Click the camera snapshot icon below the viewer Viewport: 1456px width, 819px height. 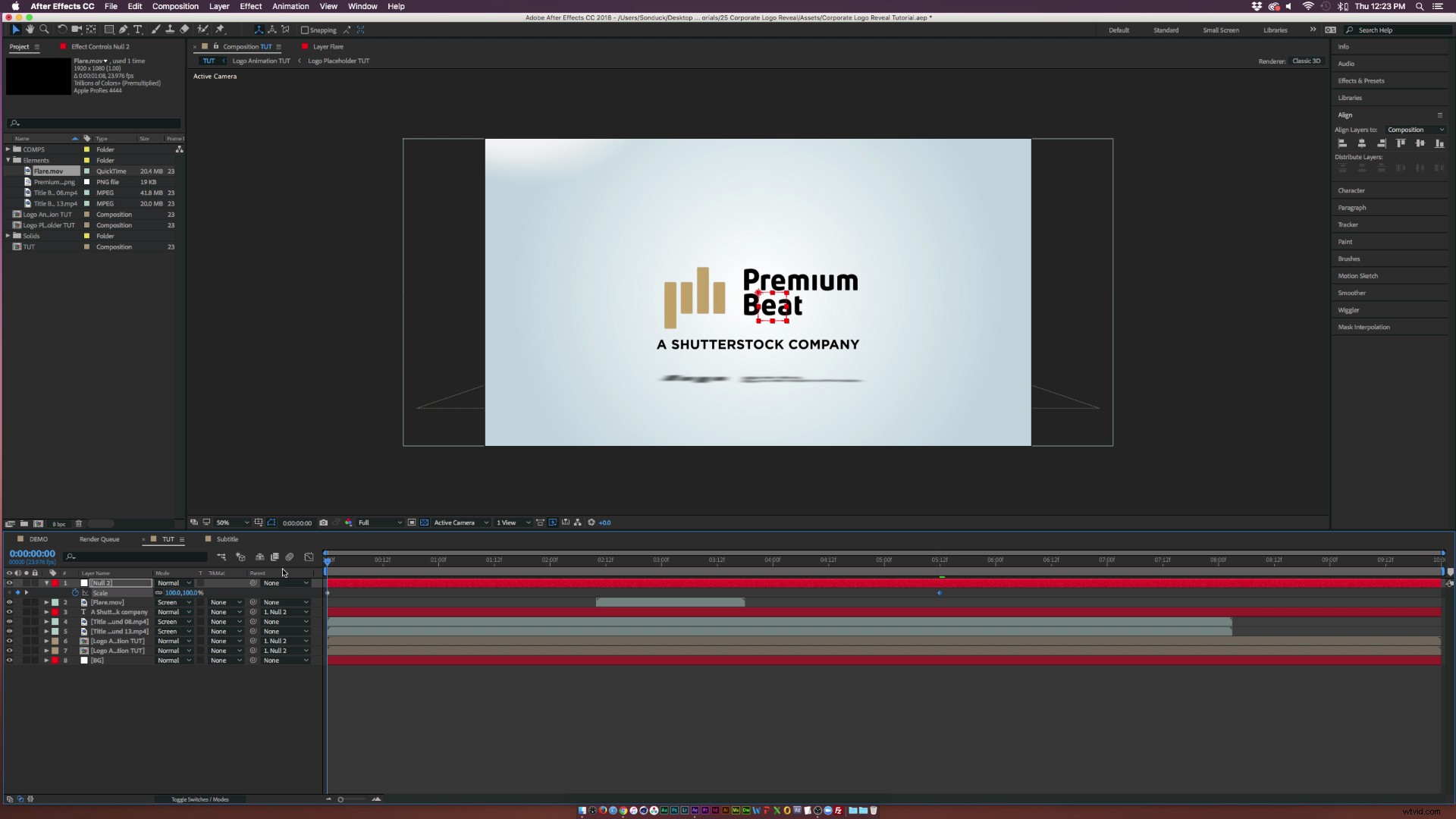(324, 522)
